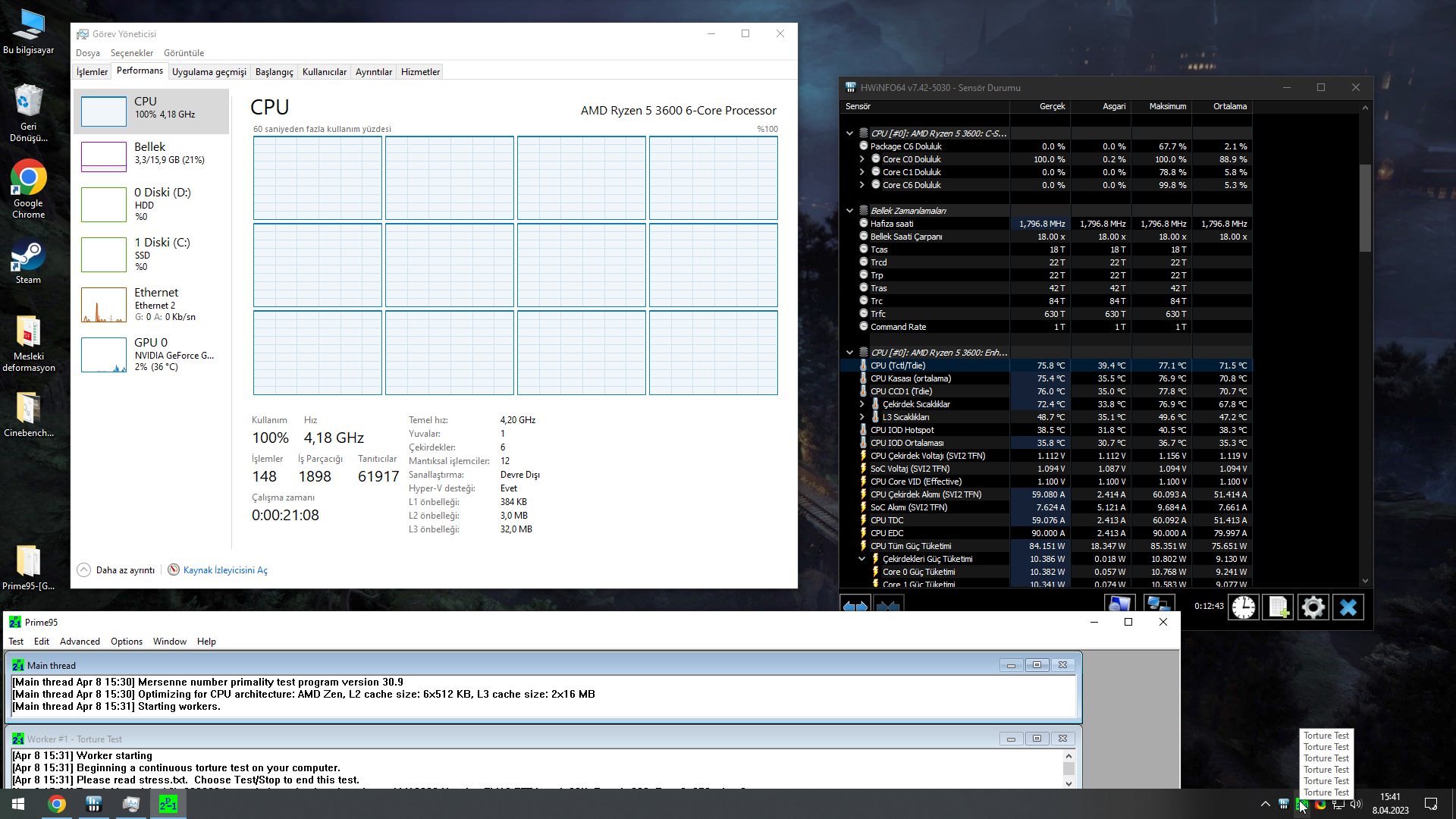This screenshot has width=1456, height=819.
Task: Click Kaynak İzleyicisini Aç link
Action: click(224, 570)
